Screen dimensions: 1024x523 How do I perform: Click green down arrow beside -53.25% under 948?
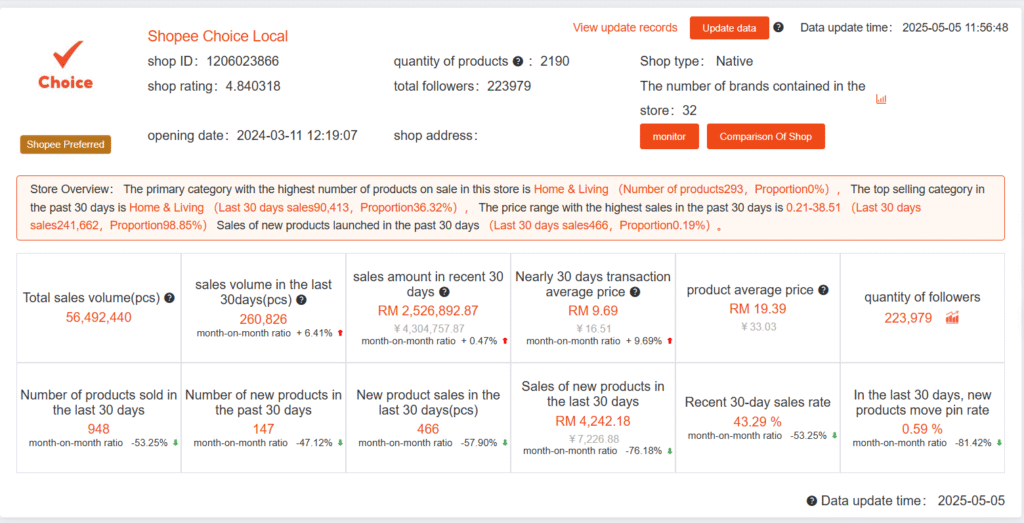pyautogui.click(x=175, y=443)
